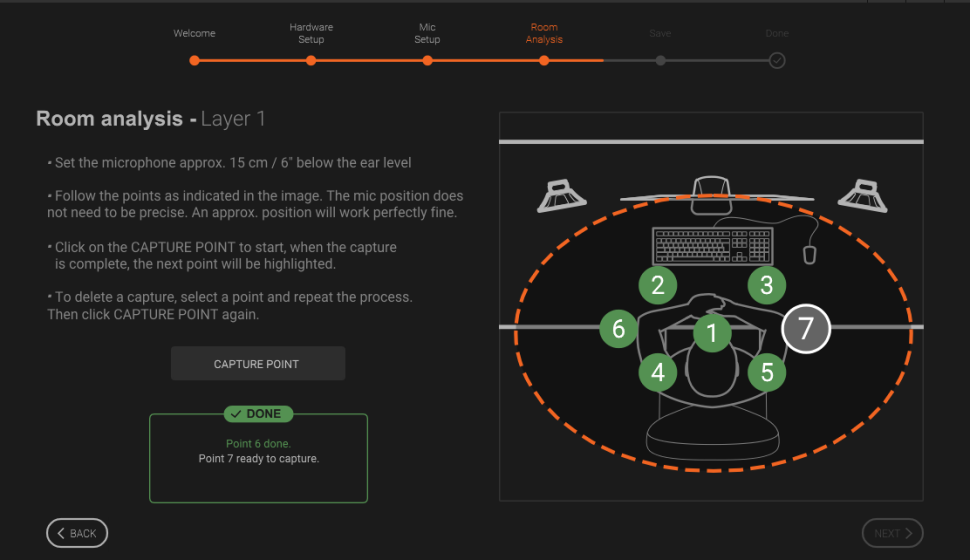Image resolution: width=970 pixels, height=560 pixels.
Task: Click the Save step marker
Action: point(660,60)
